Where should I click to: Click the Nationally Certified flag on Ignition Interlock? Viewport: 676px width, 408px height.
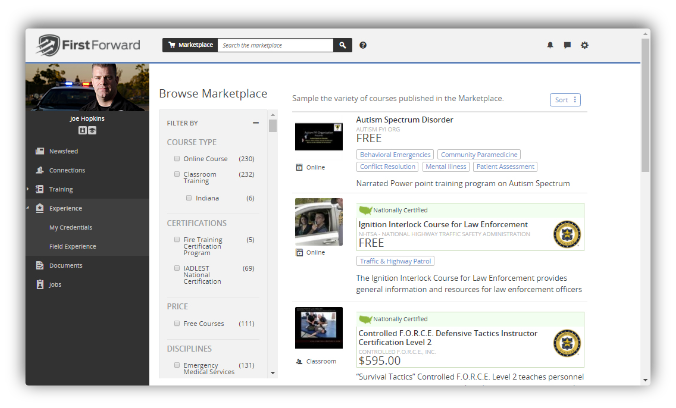tap(365, 210)
